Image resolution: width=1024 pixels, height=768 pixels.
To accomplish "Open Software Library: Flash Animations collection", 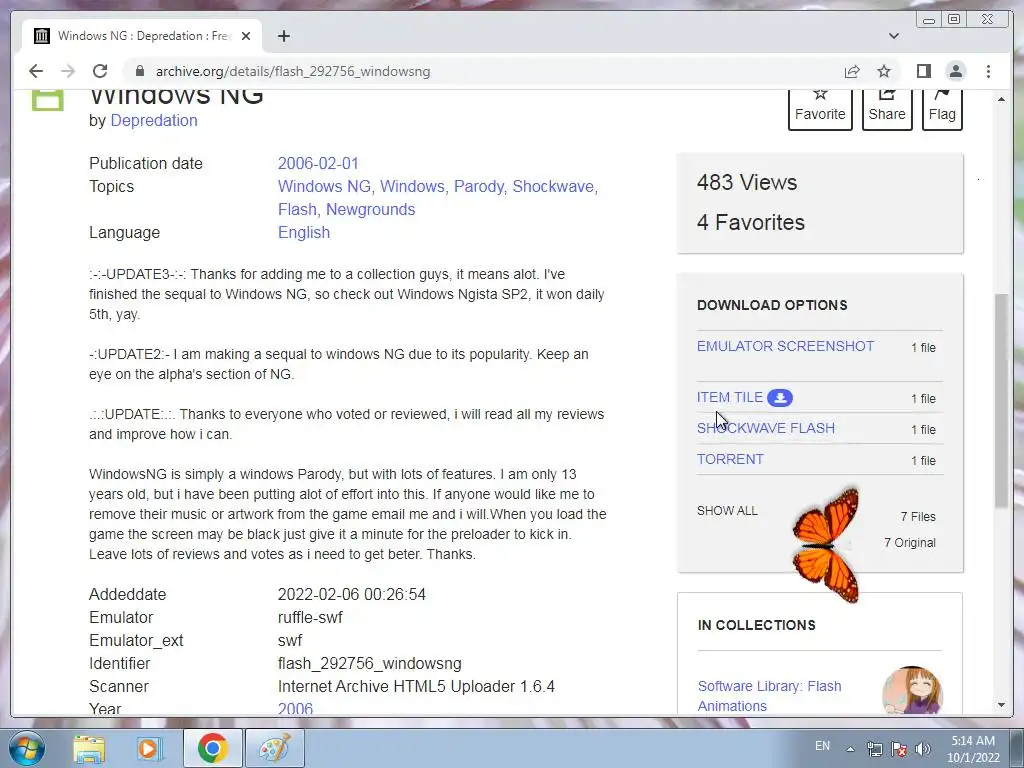I will 769,696.
